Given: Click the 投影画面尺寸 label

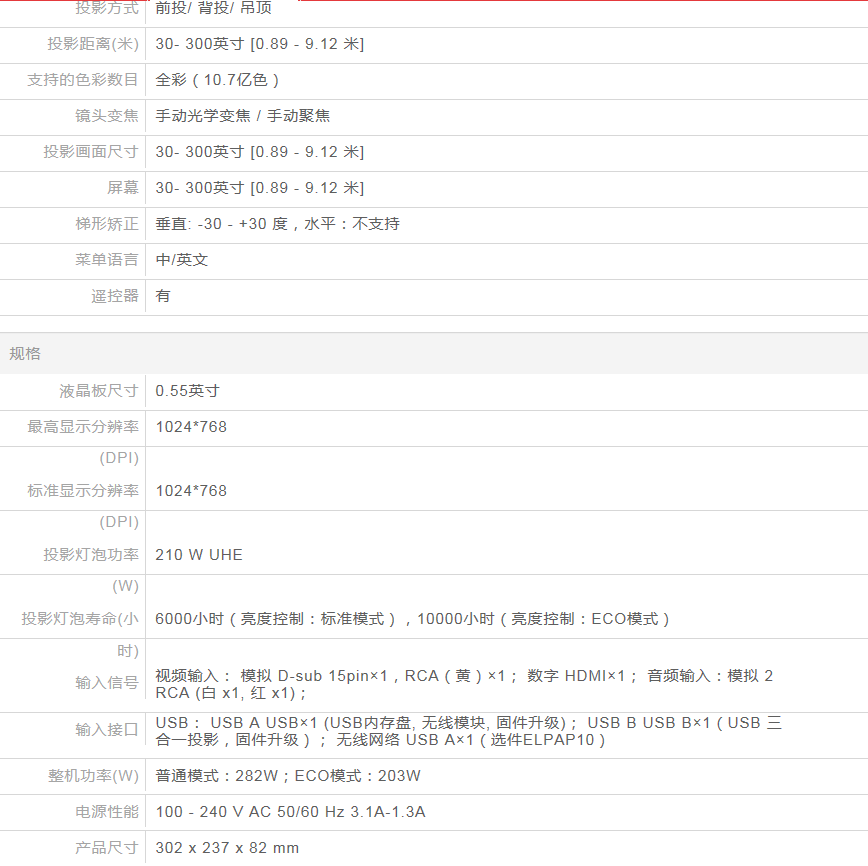Looking at the screenshot, I should click(x=91, y=152).
